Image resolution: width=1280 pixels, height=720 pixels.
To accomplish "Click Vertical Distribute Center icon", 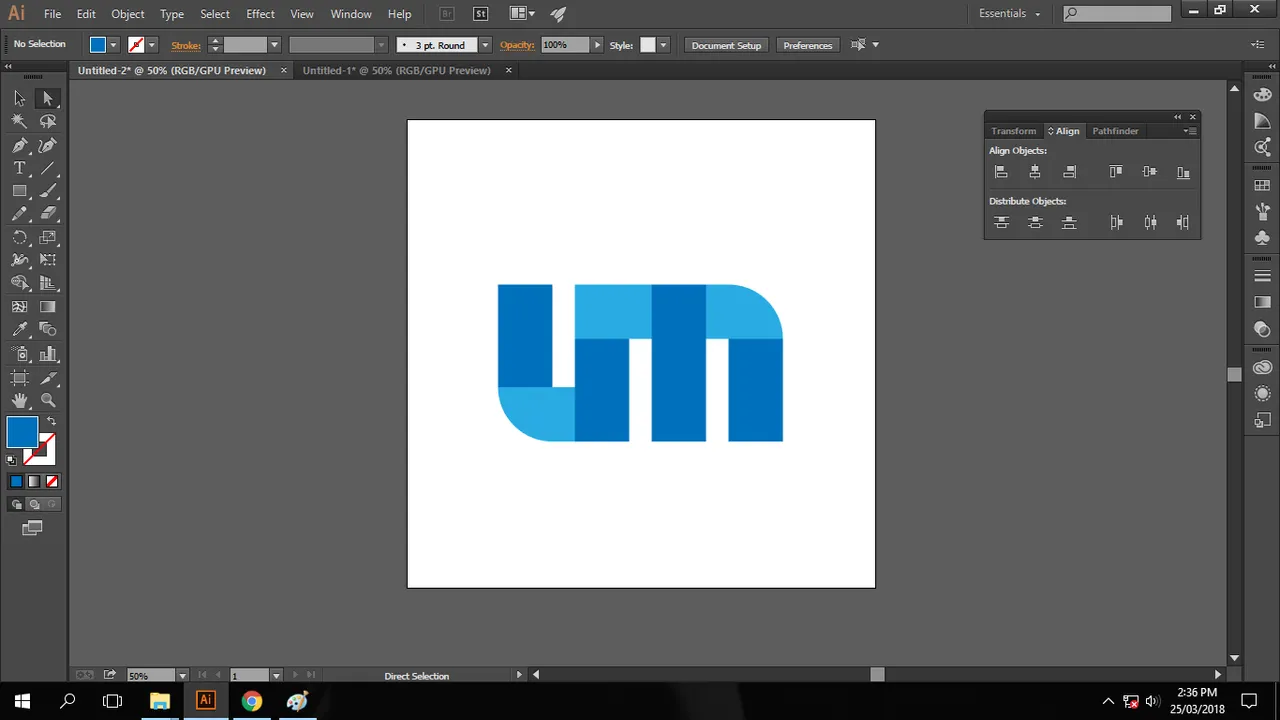I will tap(1035, 222).
